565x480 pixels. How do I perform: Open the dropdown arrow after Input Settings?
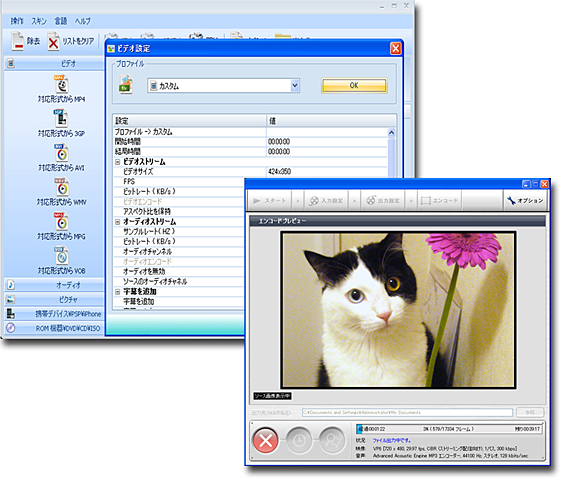(355, 201)
